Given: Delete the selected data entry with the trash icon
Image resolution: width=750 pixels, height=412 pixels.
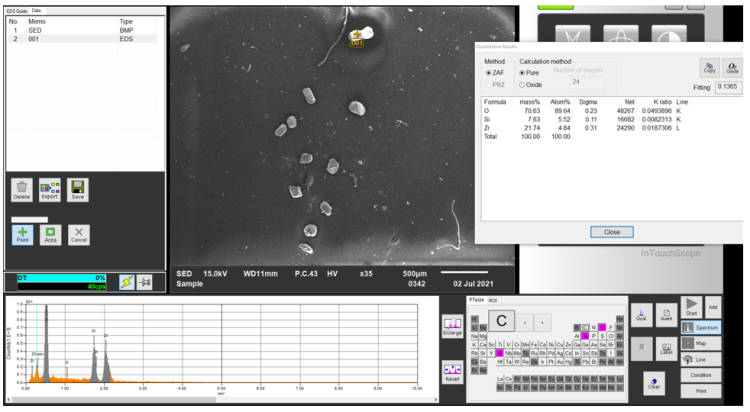Looking at the screenshot, I should point(22,189).
